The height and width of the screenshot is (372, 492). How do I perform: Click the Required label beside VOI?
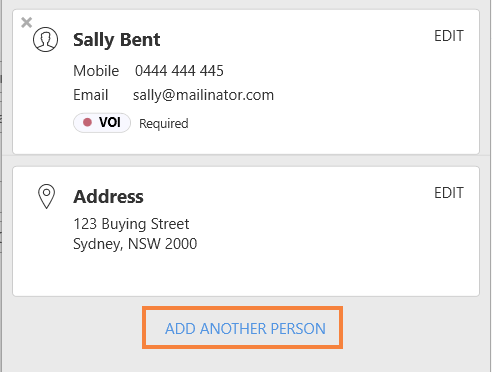[x=164, y=123]
